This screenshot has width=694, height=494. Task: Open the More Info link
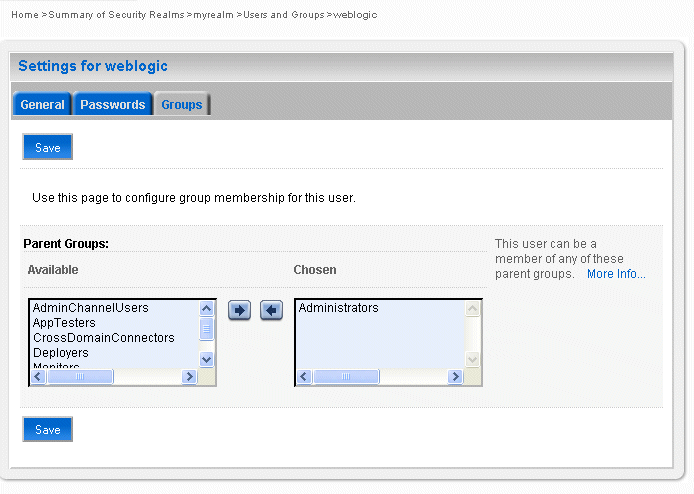[x=616, y=274]
